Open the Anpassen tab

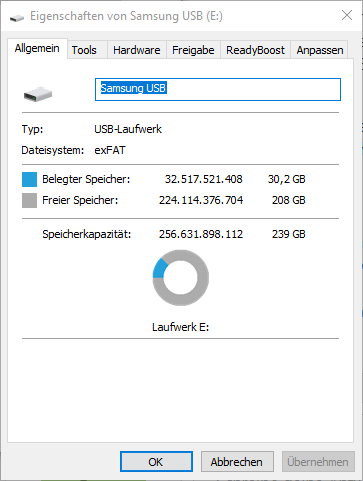(x=320, y=50)
